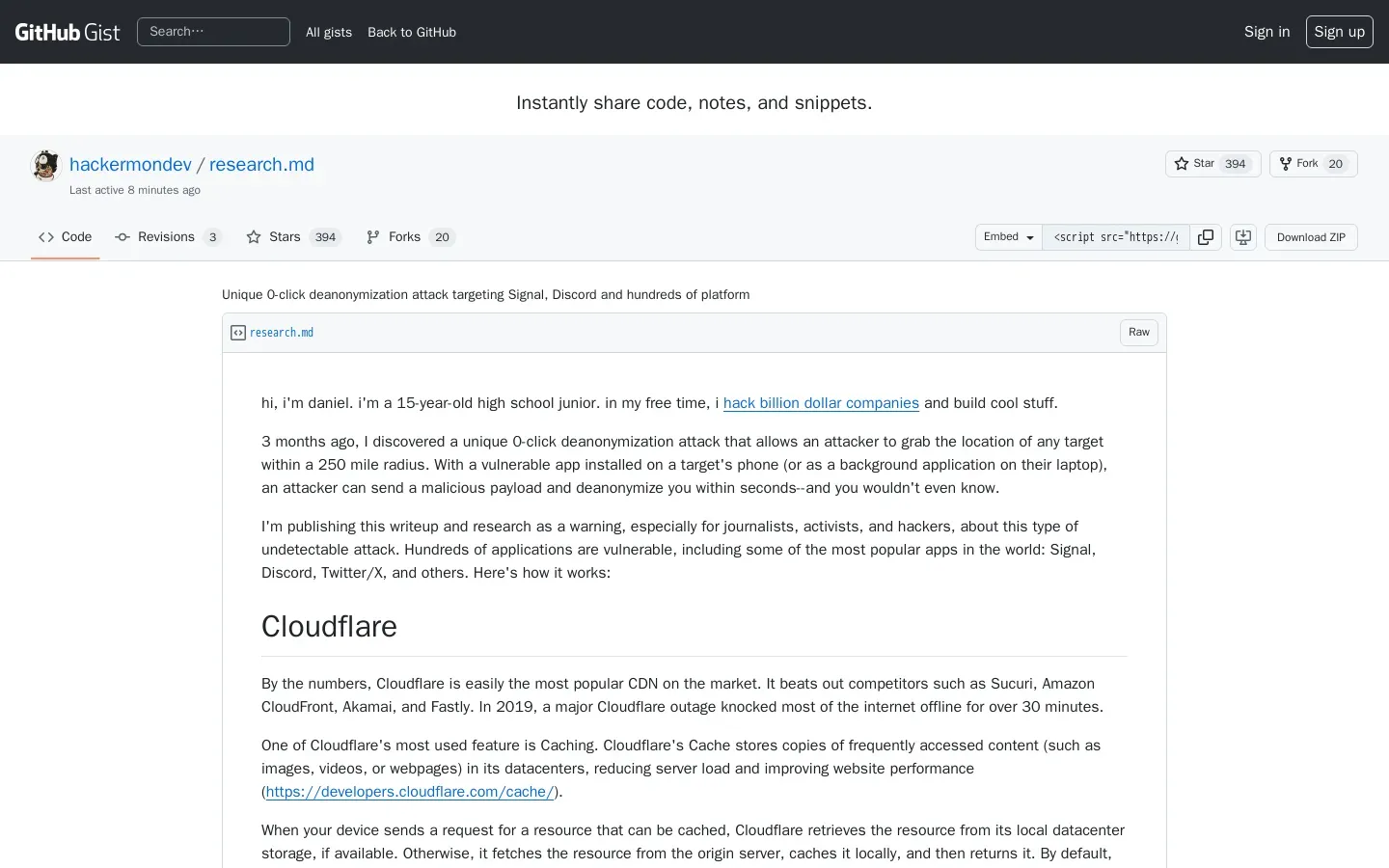
Task: Copy the embed script to clipboard
Action: click(x=1206, y=237)
